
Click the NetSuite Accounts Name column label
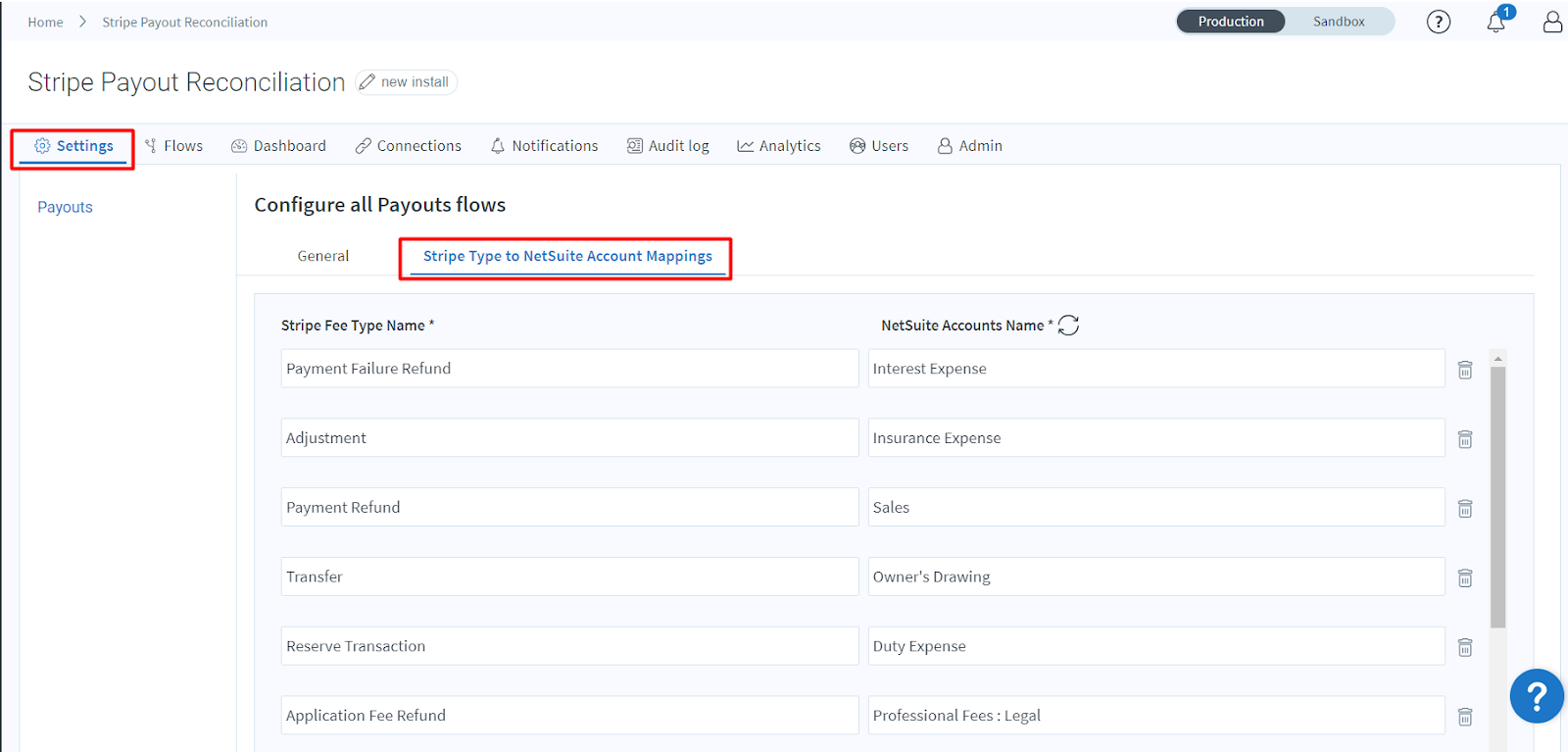[966, 326]
